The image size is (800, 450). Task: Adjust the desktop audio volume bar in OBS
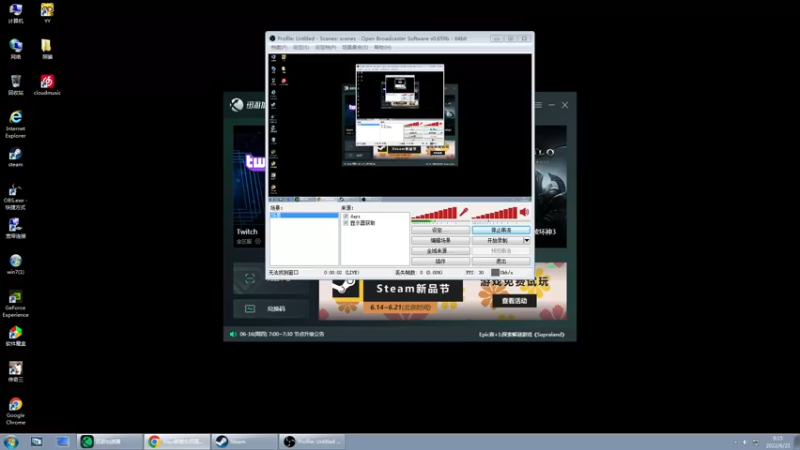coord(495,213)
